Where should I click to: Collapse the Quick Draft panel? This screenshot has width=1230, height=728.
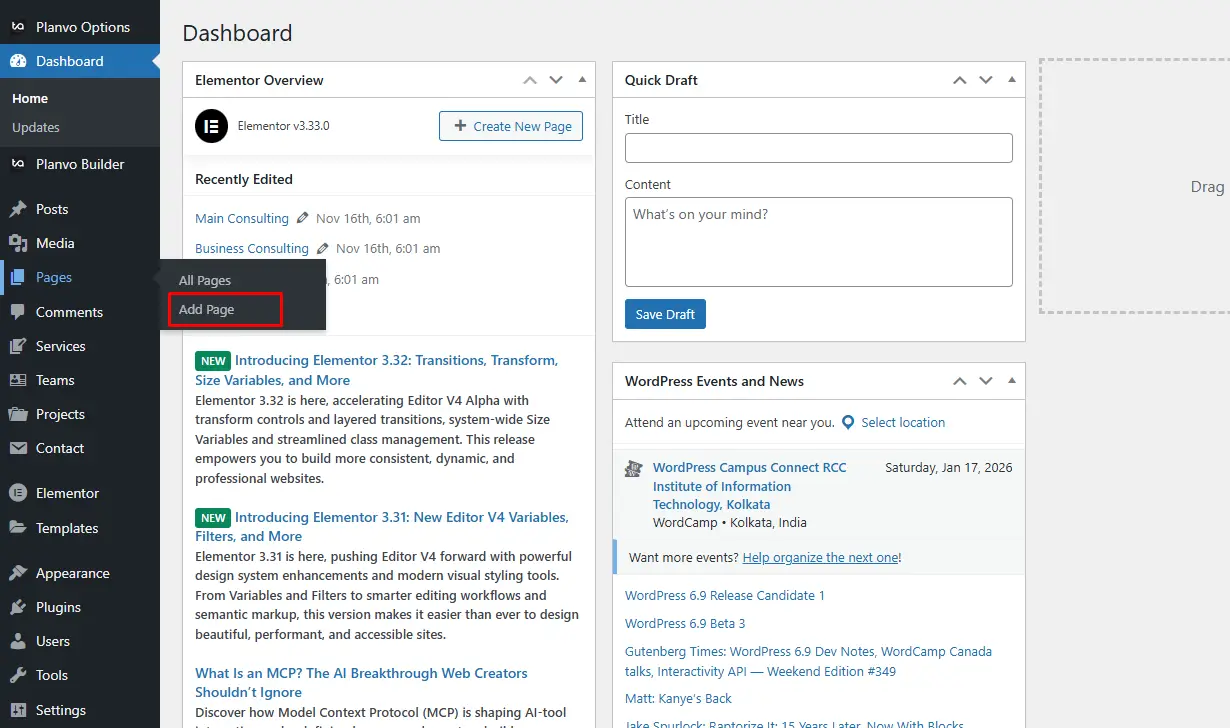pyautogui.click(x=1012, y=80)
